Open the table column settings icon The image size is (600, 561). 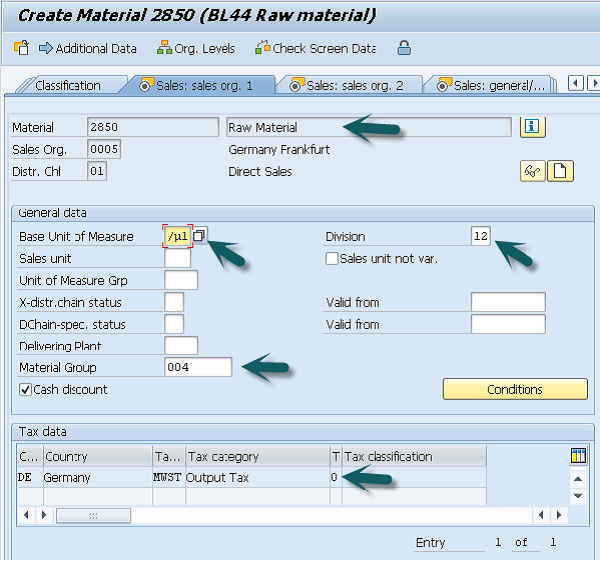pos(578,456)
